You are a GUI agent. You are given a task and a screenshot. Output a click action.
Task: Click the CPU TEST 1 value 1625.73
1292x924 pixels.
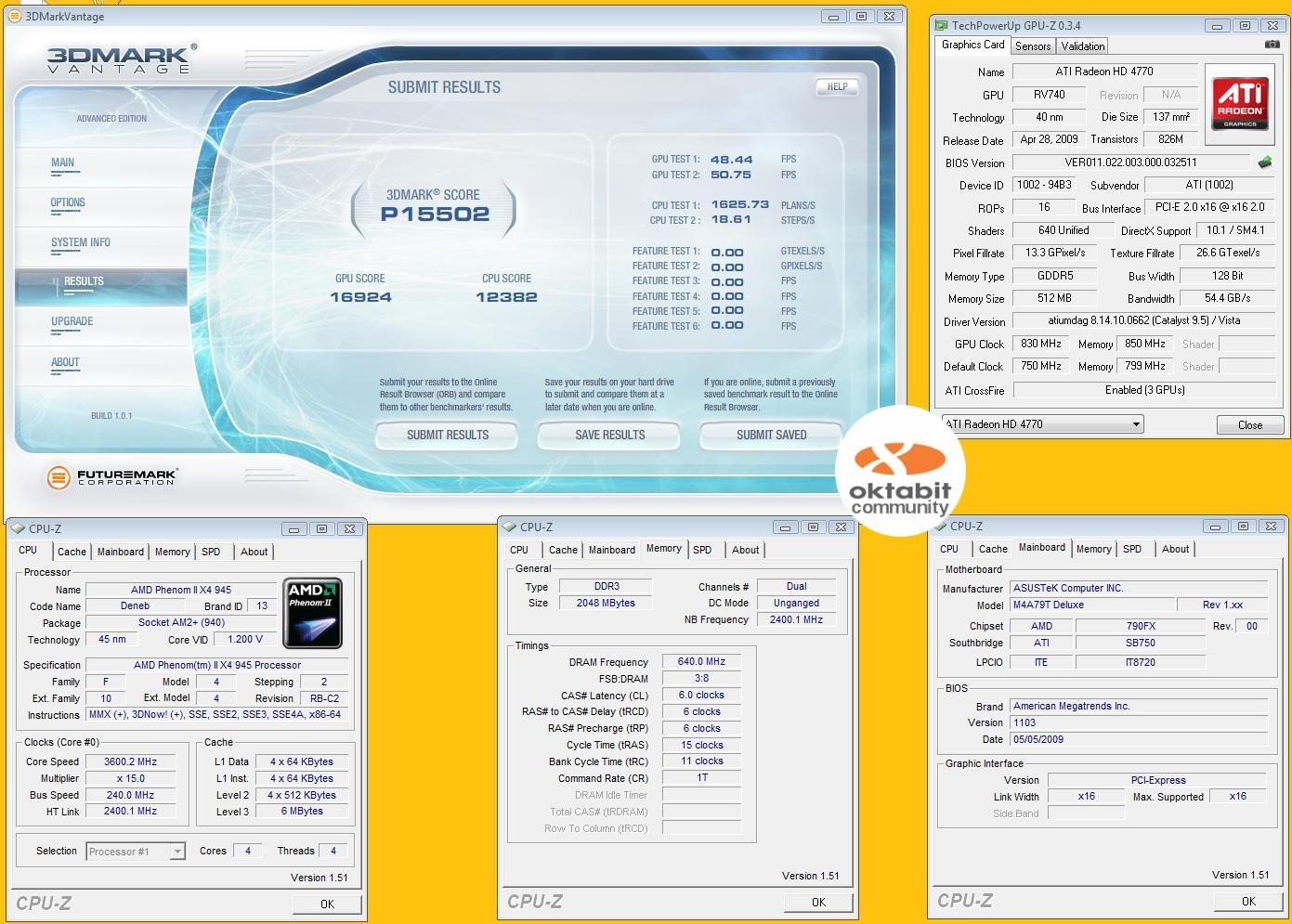(740, 204)
